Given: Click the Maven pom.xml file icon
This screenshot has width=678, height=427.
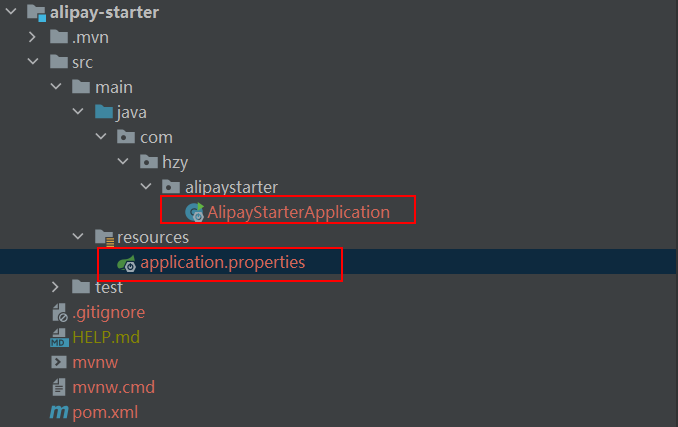Looking at the screenshot, I should [x=59, y=412].
